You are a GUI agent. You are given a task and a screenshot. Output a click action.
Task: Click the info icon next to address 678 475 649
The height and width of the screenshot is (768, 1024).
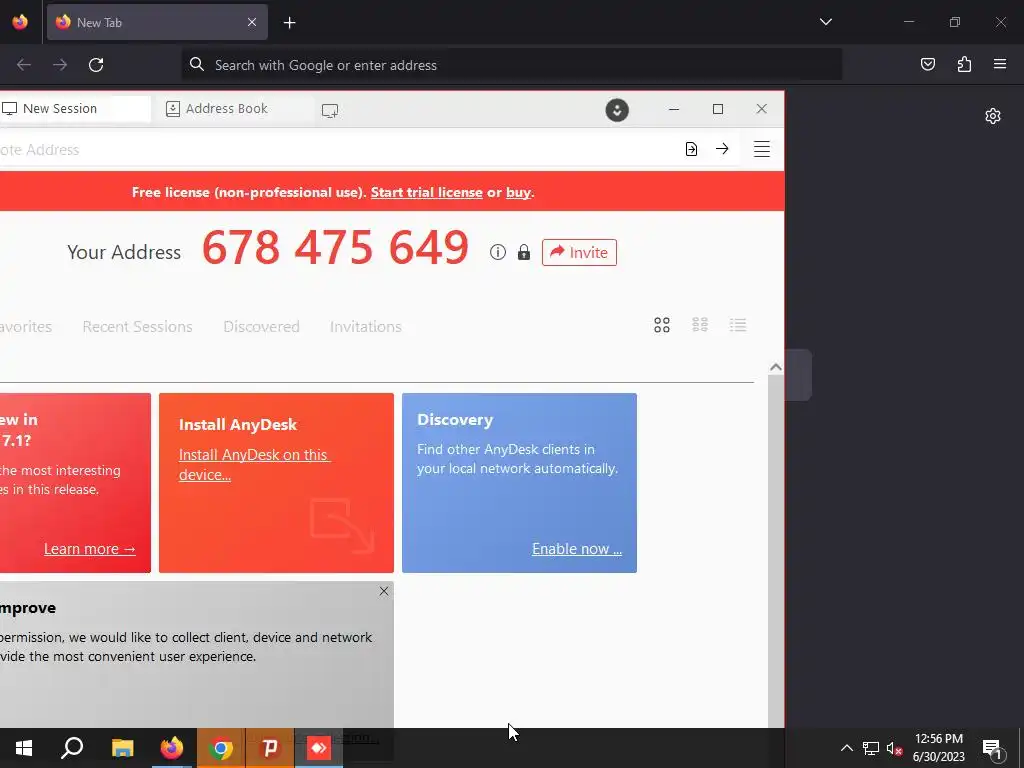pyautogui.click(x=498, y=252)
